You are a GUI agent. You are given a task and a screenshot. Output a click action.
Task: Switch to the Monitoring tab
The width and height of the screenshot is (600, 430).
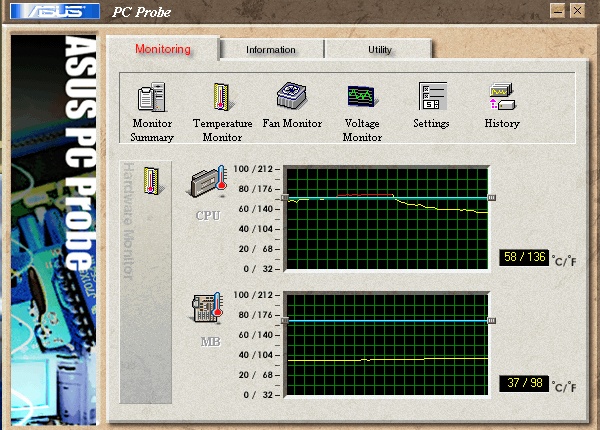[x=163, y=49]
